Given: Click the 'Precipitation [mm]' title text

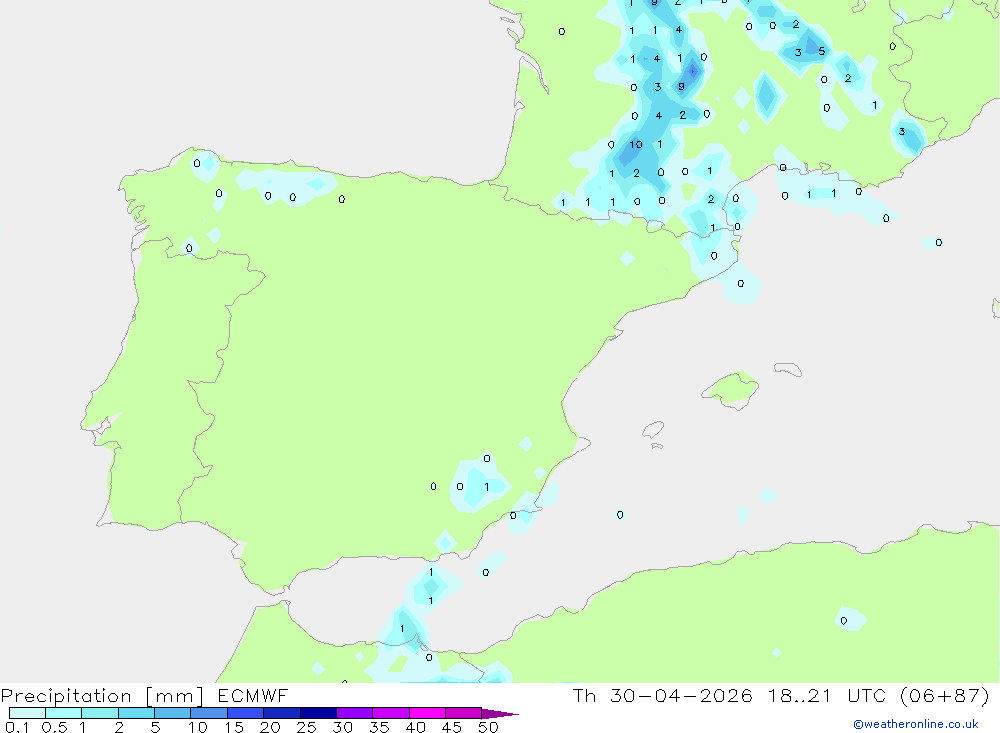Looking at the screenshot, I should coord(102,696).
